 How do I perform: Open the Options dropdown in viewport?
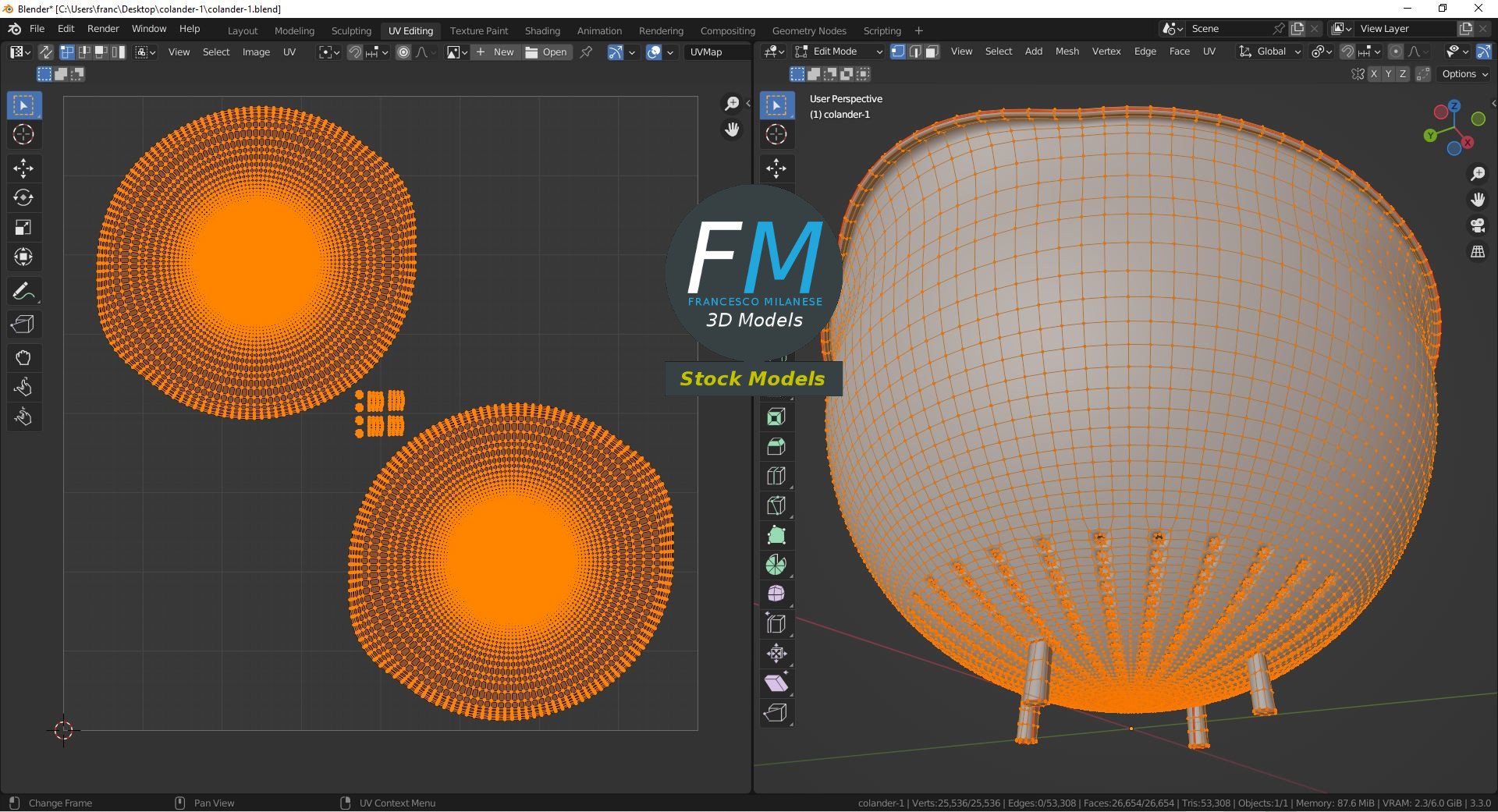click(x=1464, y=74)
